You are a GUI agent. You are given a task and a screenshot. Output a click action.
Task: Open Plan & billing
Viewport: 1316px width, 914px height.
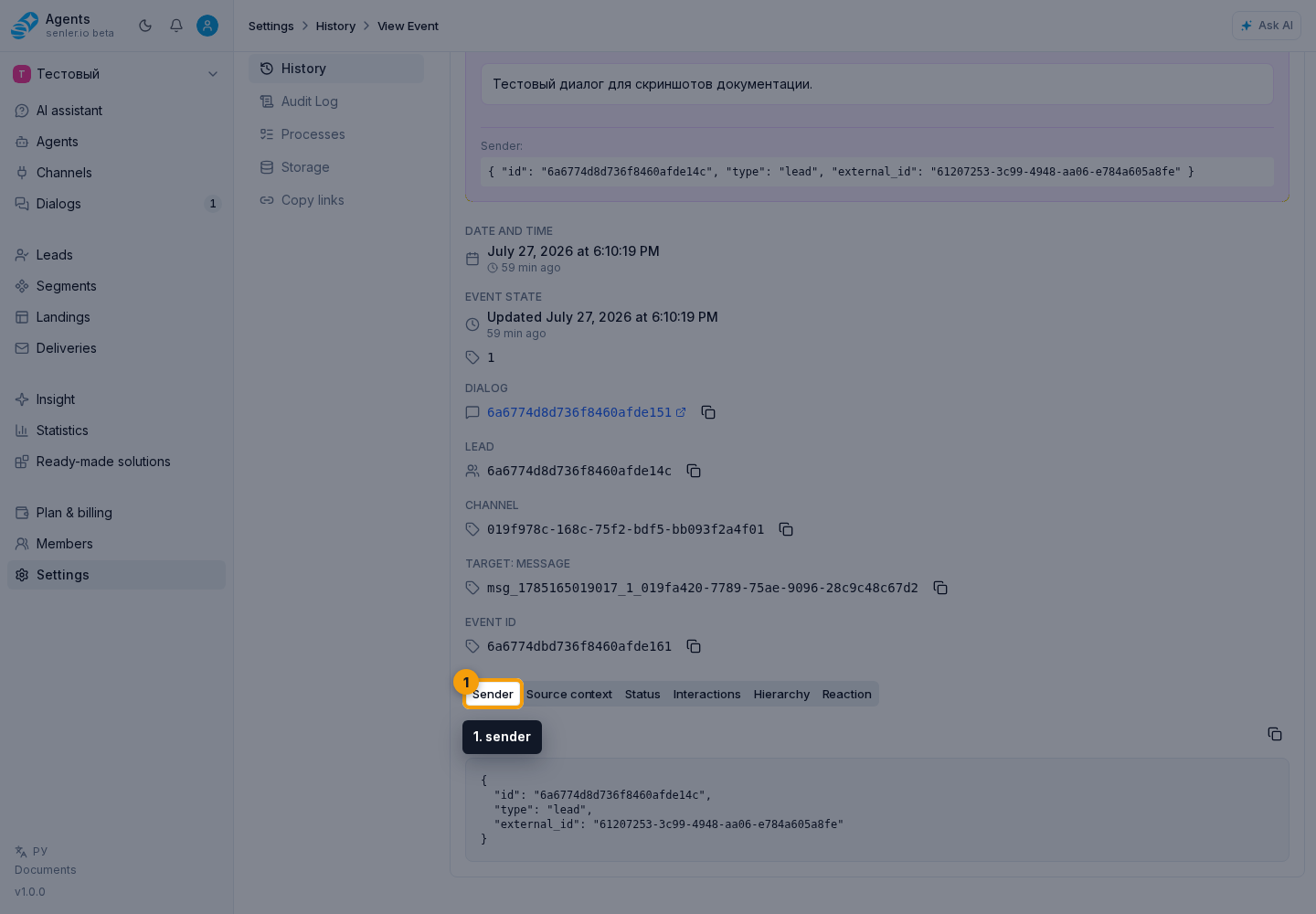coord(116,513)
